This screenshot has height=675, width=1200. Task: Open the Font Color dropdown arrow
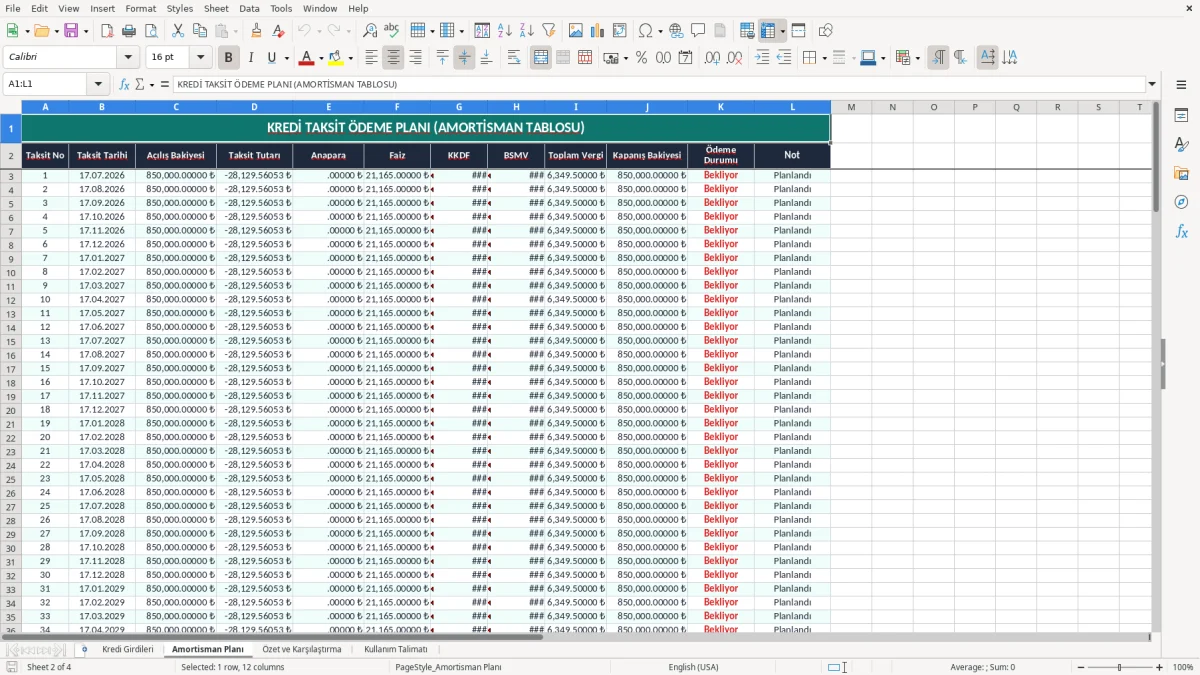(x=321, y=58)
